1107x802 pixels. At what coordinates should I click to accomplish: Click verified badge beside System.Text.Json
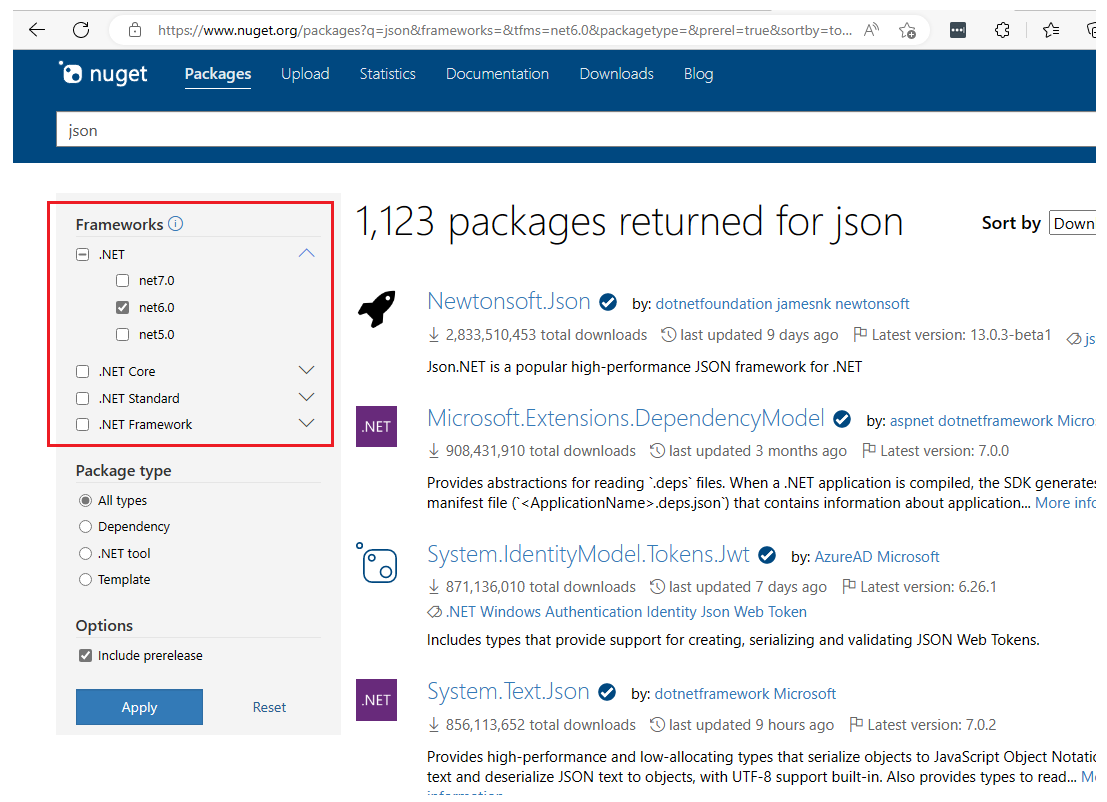607,693
